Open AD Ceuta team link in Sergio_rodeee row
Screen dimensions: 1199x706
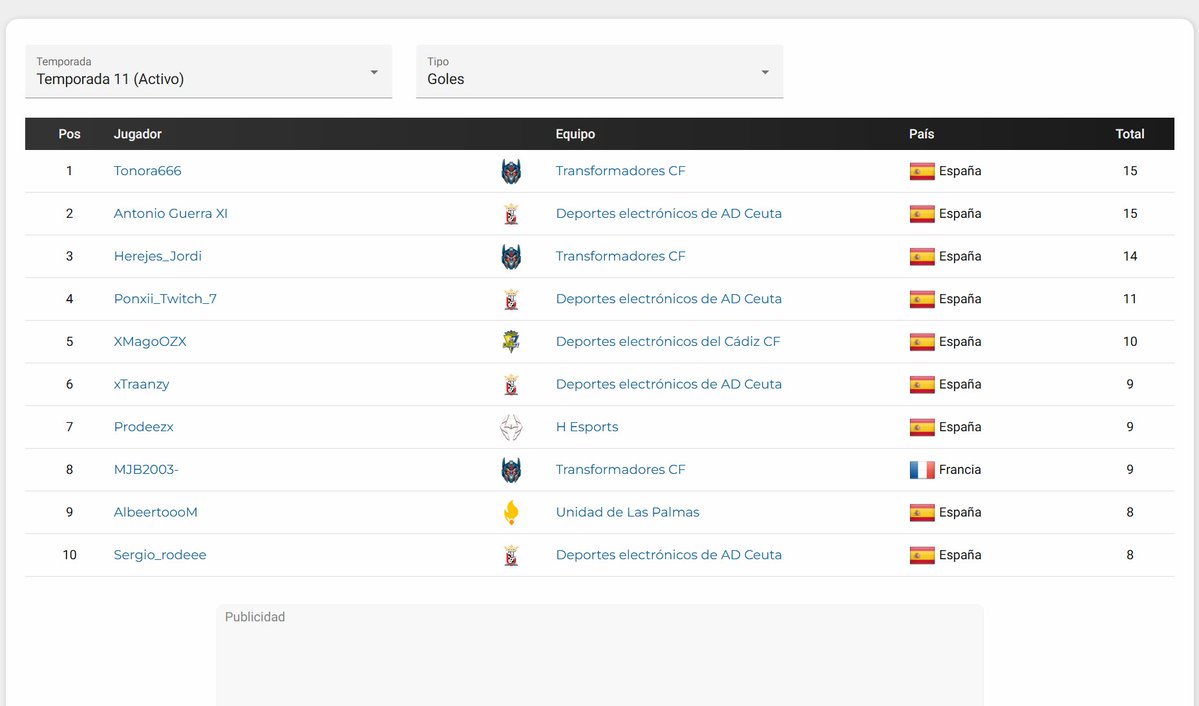click(x=668, y=555)
